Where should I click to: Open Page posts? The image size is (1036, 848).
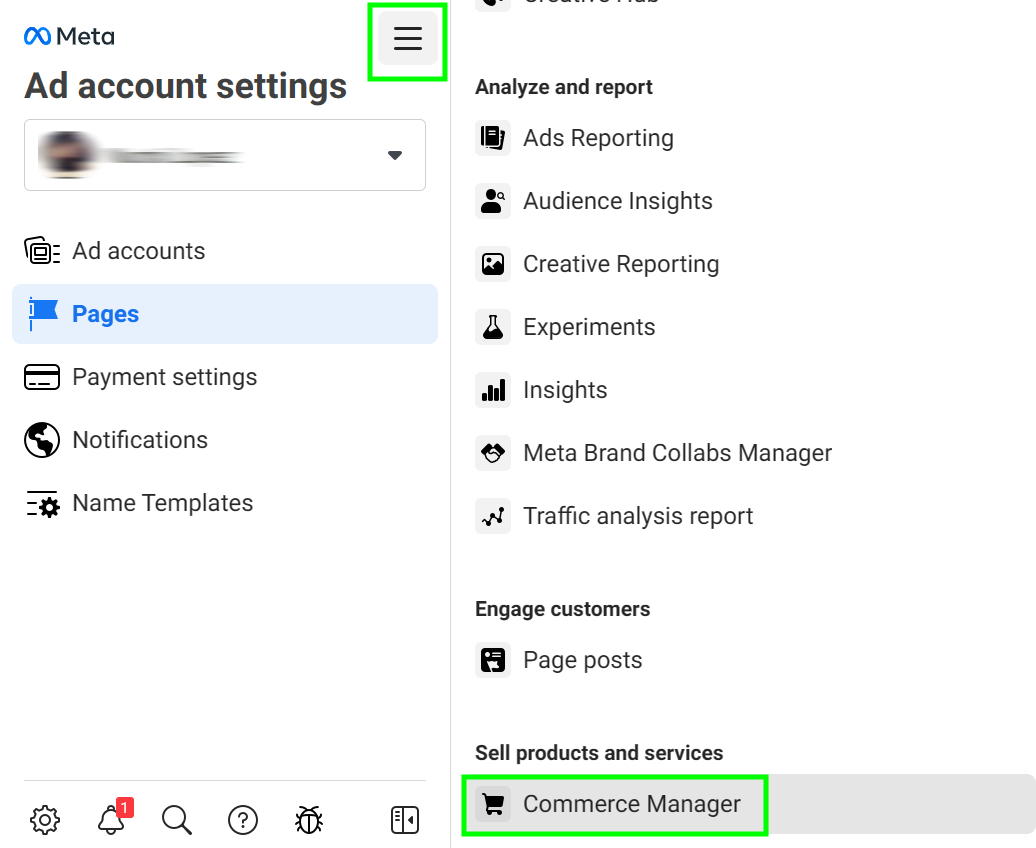[x=582, y=660]
